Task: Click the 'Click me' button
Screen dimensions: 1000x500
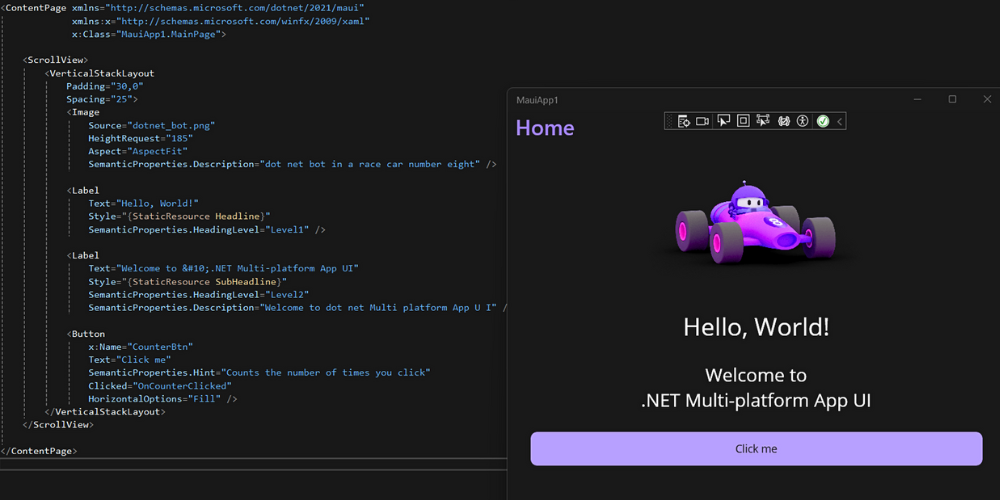Action: (x=756, y=449)
